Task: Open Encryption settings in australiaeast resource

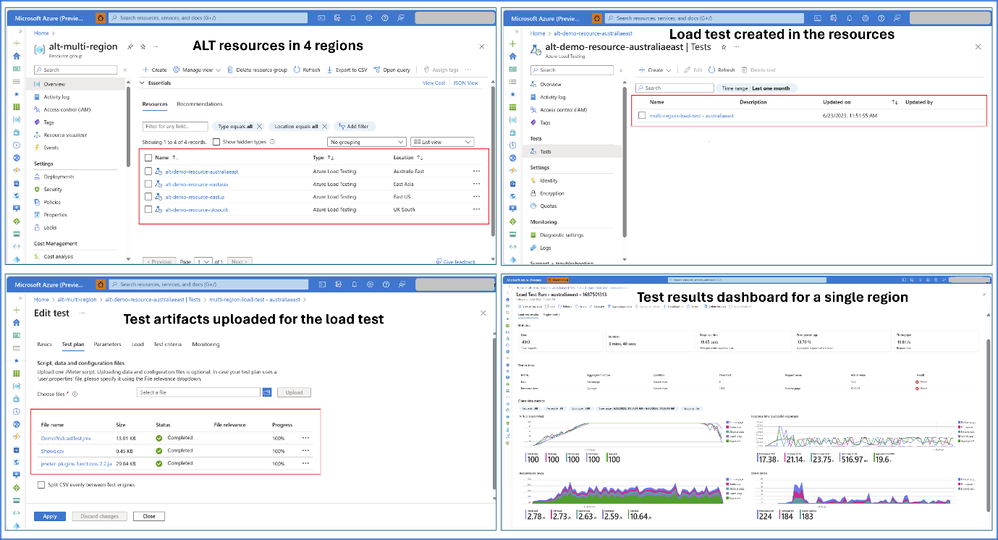Action: pos(547,194)
